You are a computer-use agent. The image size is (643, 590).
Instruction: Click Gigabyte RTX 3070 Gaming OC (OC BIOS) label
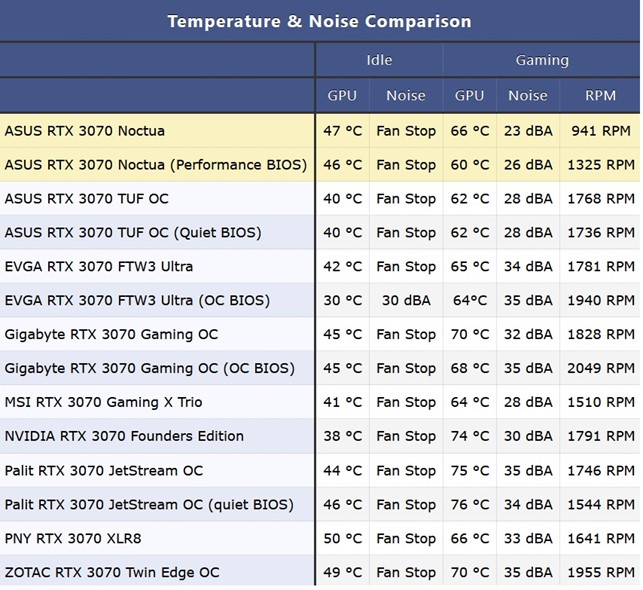click(x=147, y=369)
